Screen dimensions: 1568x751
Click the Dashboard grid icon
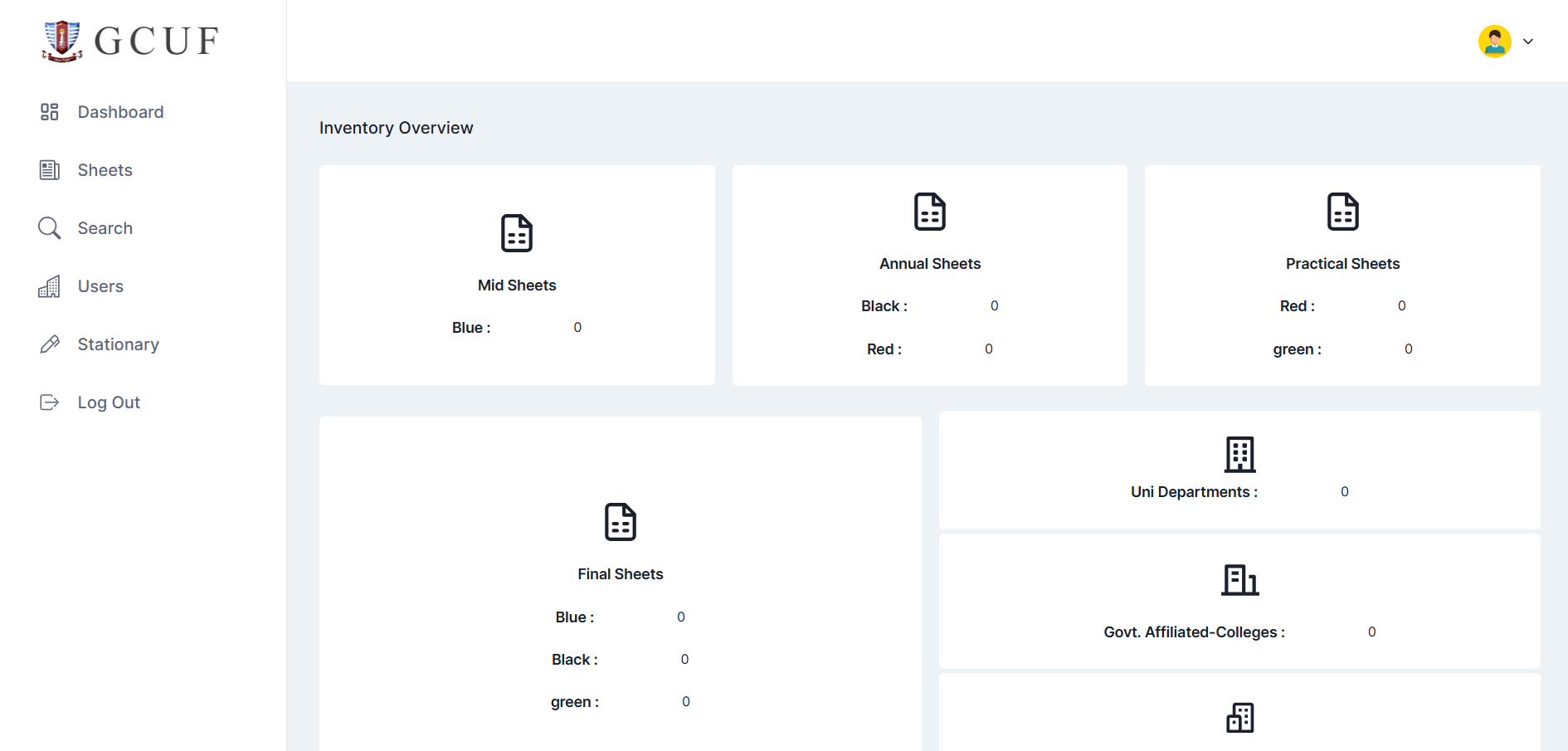click(50, 112)
